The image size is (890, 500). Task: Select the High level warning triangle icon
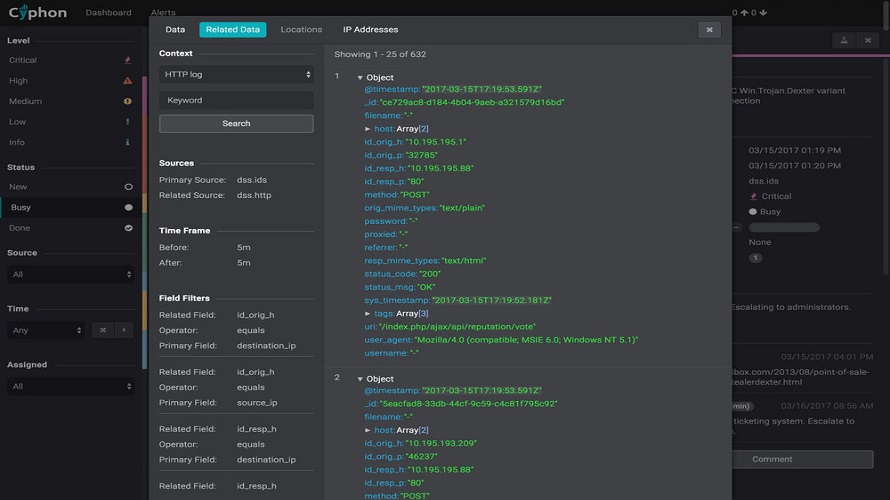(127, 81)
